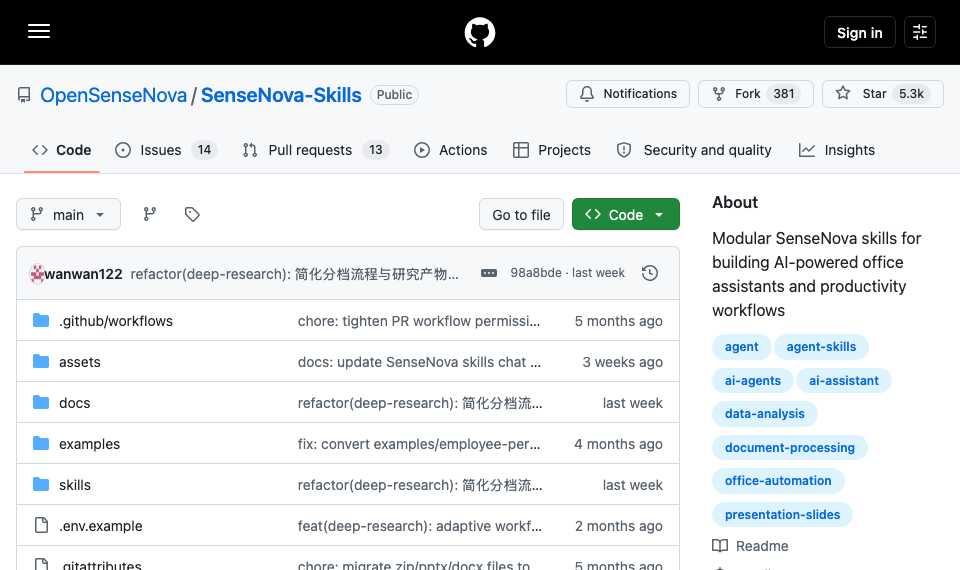The height and width of the screenshot is (570, 960).
Task: Click the Notifications bell button
Action: tap(628, 94)
